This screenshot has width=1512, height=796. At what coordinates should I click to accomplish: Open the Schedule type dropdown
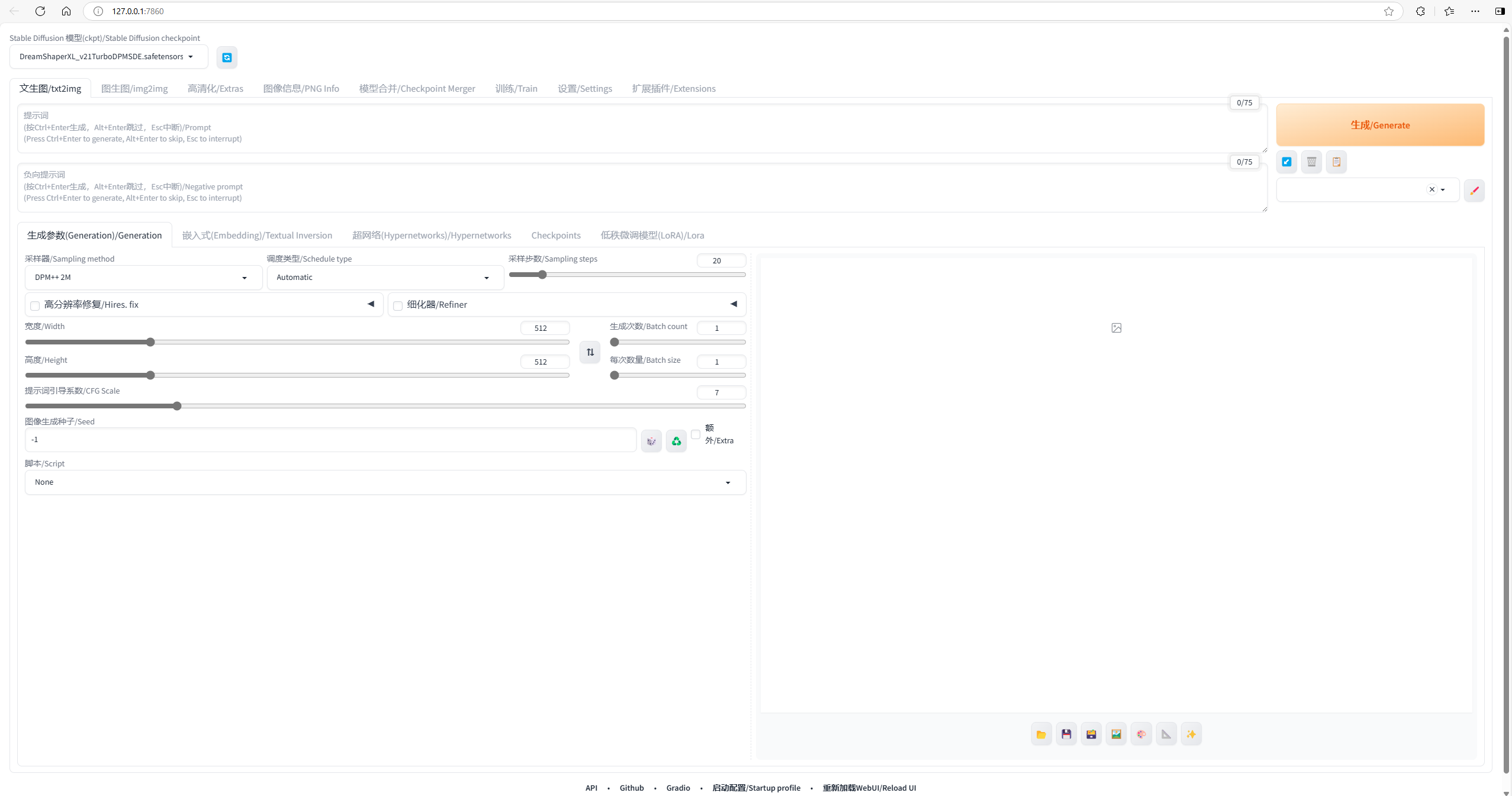(x=385, y=278)
